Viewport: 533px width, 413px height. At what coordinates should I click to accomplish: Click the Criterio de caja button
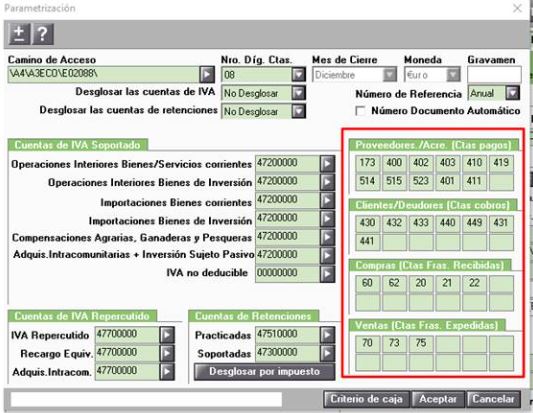(x=366, y=399)
